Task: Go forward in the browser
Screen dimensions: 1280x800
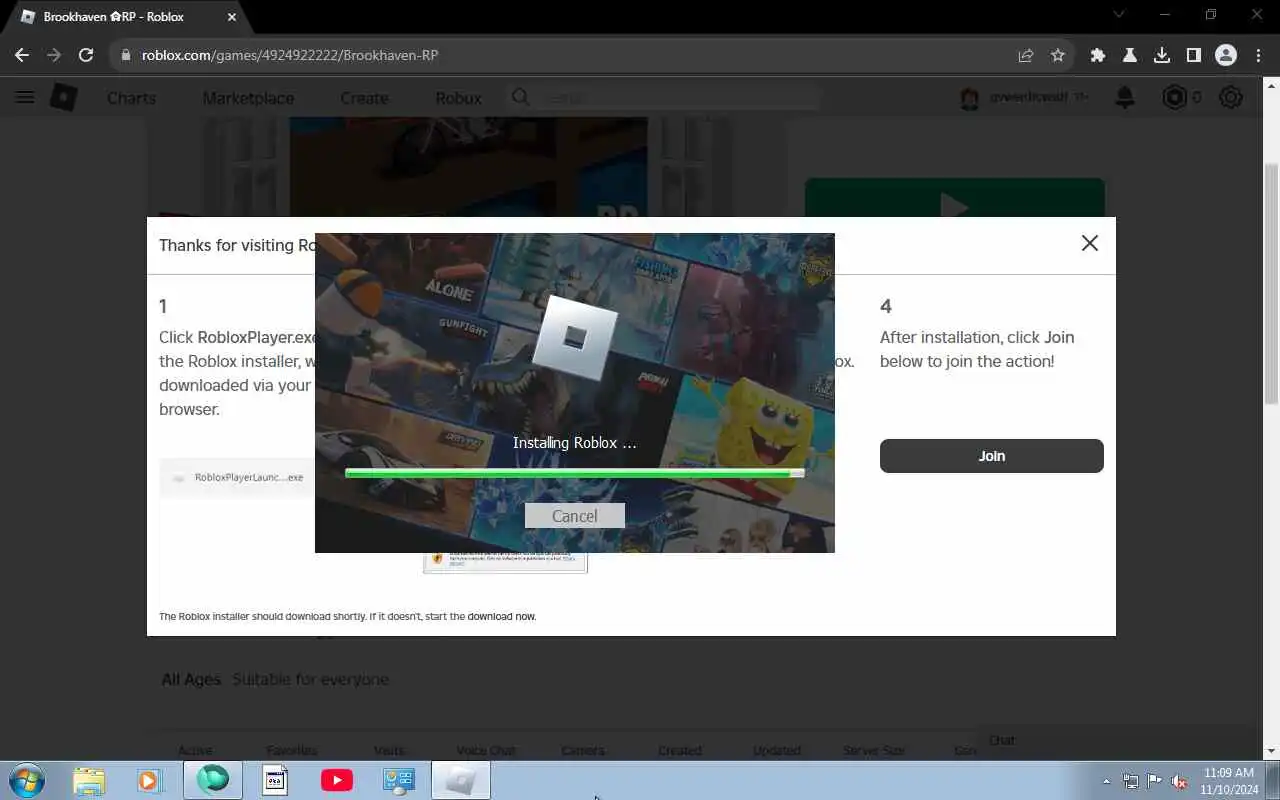Action: 54,55
